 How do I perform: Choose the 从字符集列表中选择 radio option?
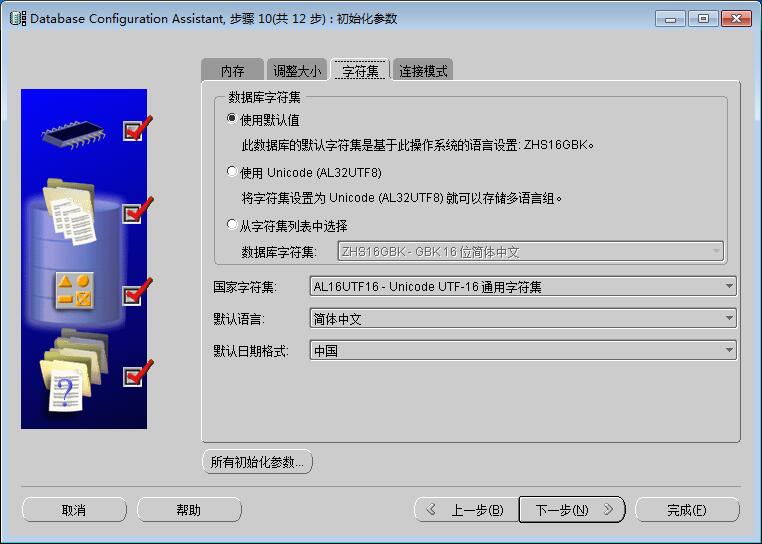click(232, 224)
